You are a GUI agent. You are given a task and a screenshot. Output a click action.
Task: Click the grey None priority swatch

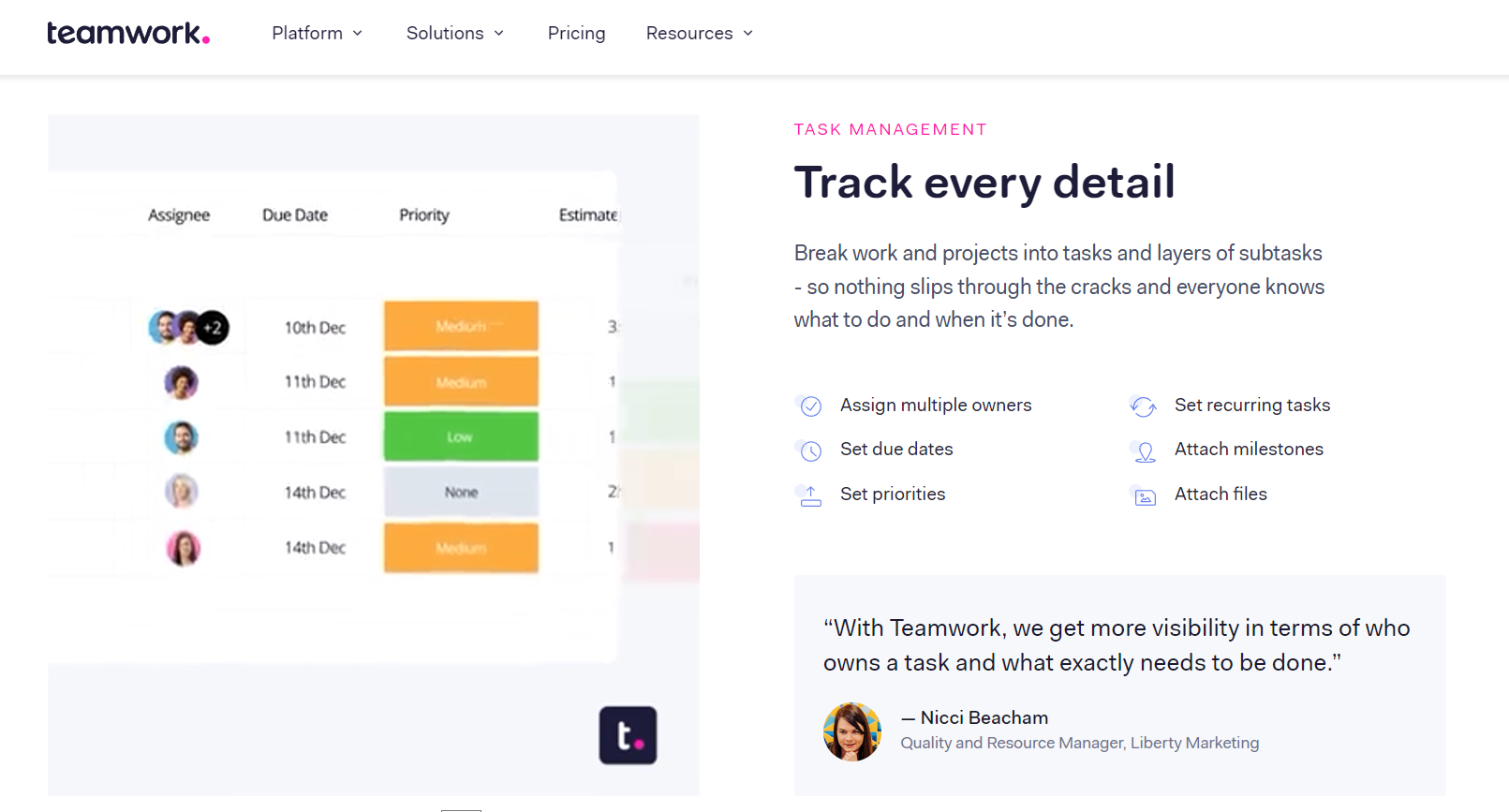(461, 492)
